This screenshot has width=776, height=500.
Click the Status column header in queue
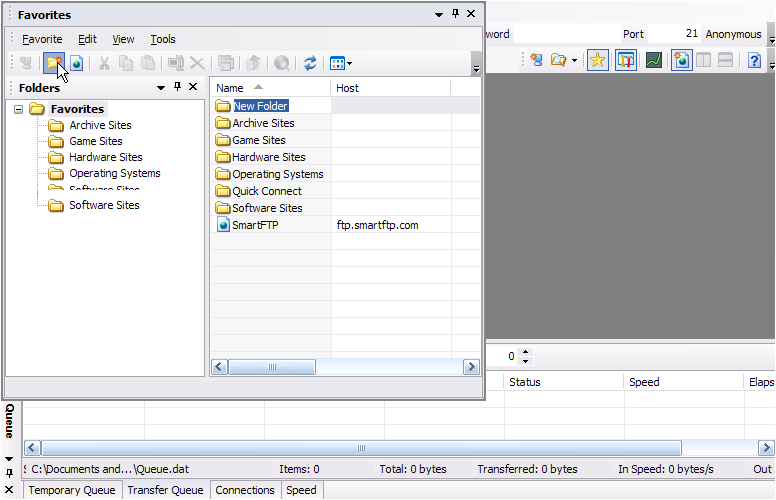point(563,382)
